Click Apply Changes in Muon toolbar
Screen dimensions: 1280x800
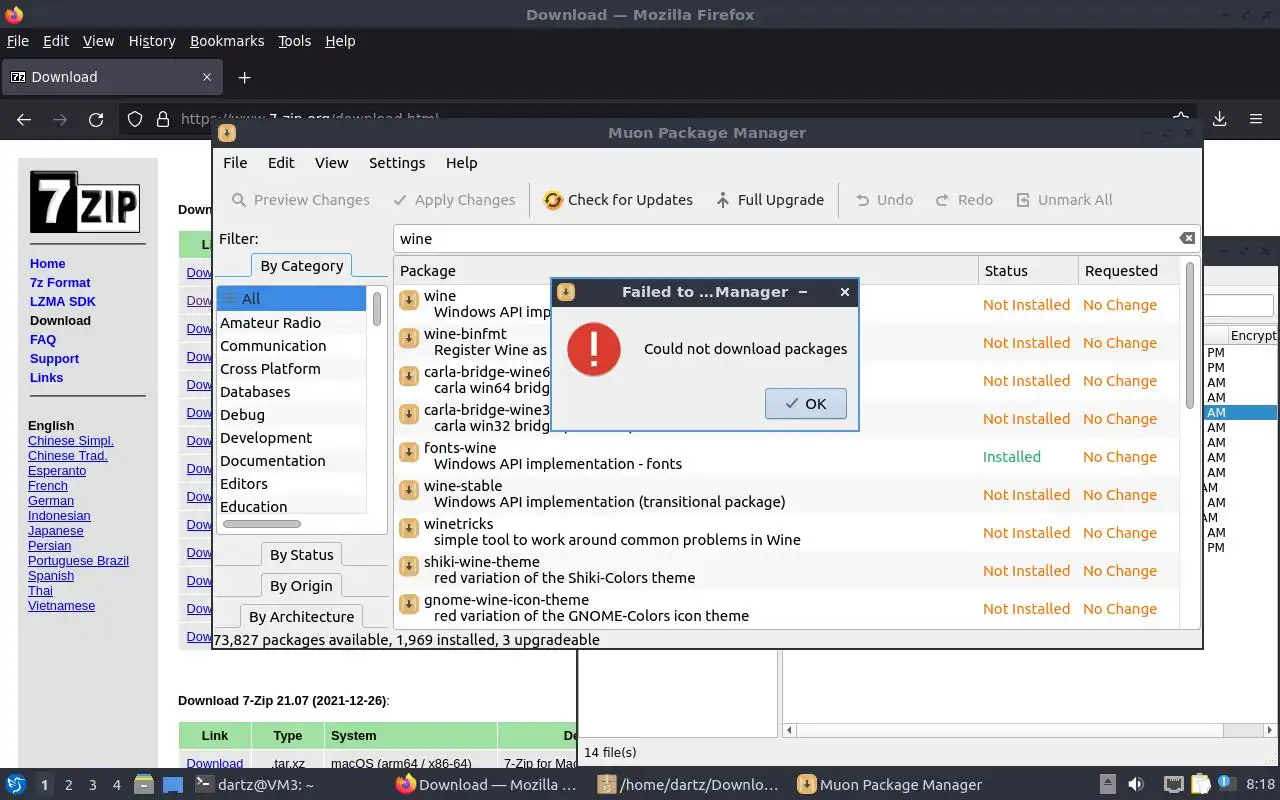[x=454, y=200]
